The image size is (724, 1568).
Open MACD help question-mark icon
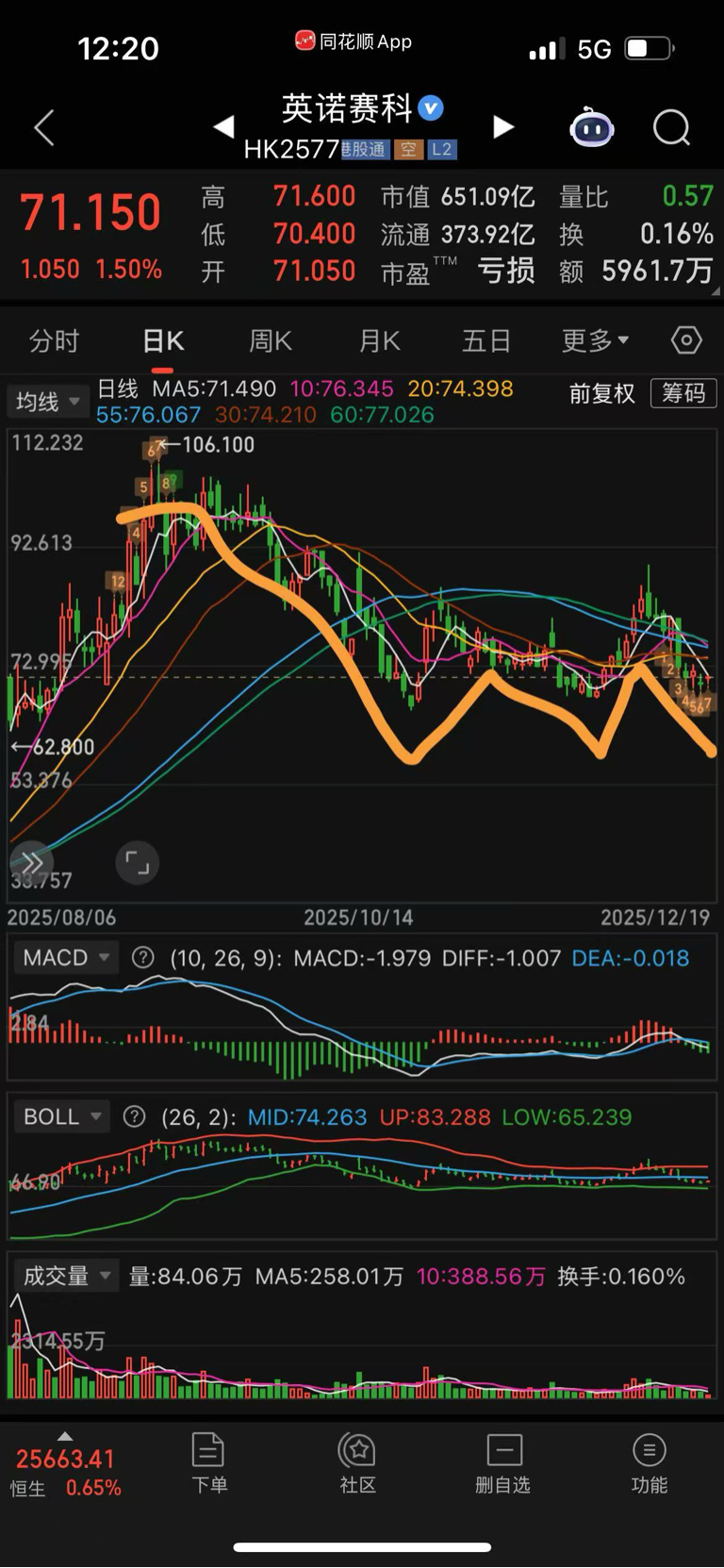(x=142, y=958)
